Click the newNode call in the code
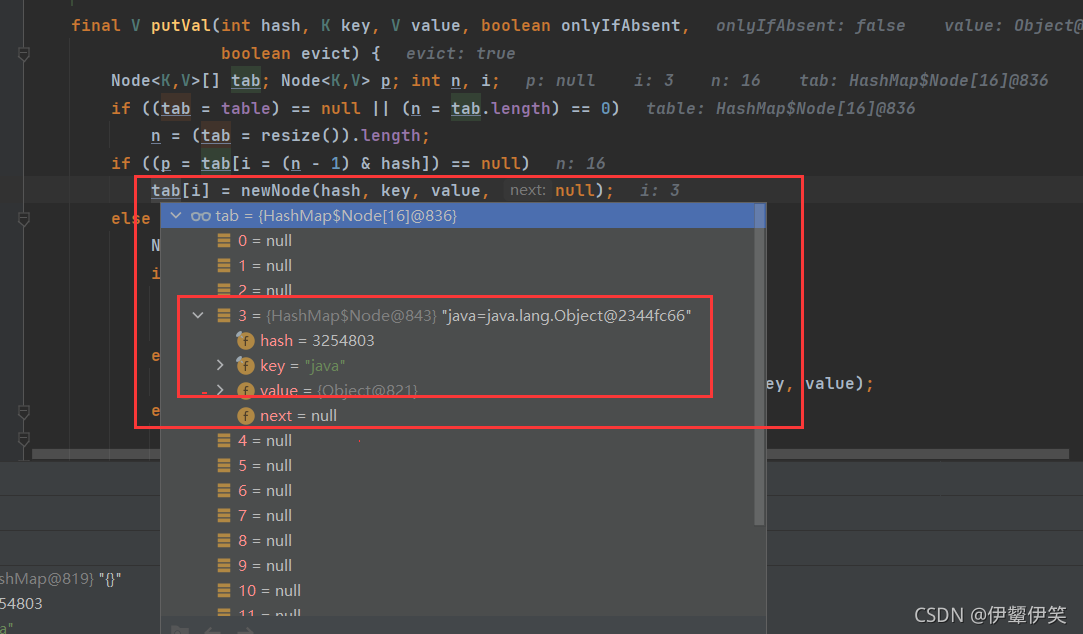The height and width of the screenshot is (634, 1083). (x=276, y=191)
